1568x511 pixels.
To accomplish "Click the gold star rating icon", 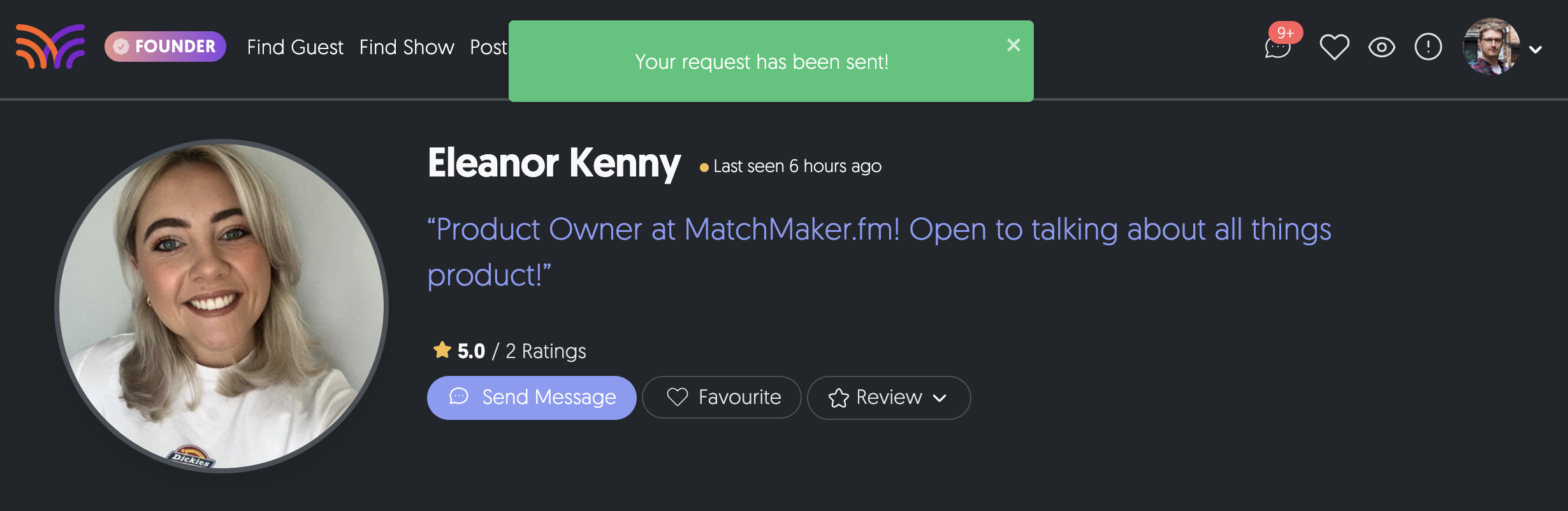I will 442,350.
